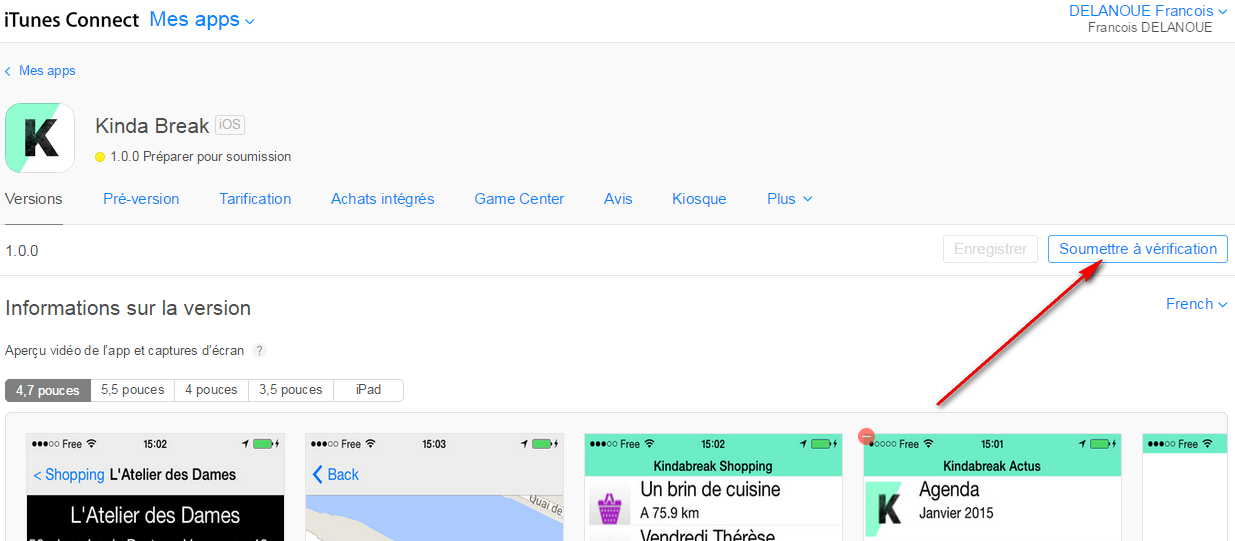Viewport: 1235px width, 541px height.
Task: Click the yellow status dot beside 1.0.0
Action: click(100, 157)
